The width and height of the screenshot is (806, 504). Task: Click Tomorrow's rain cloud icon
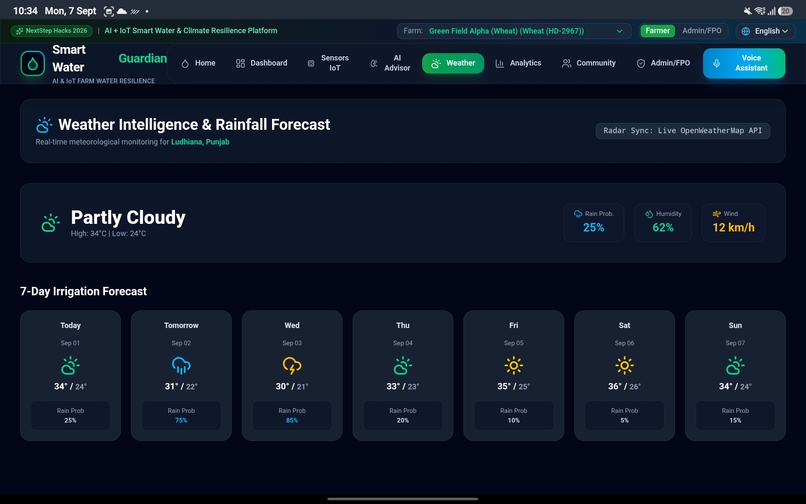click(x=181, y=366)
